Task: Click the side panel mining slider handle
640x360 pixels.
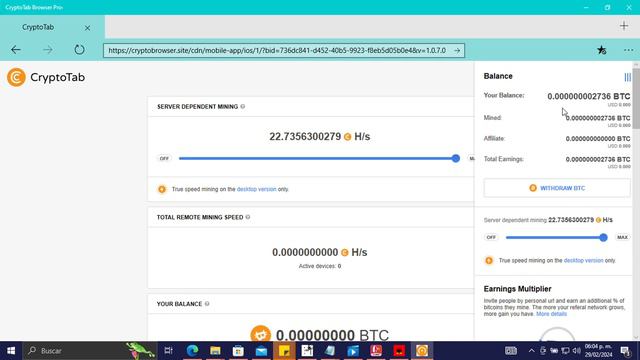Action: (x=603, y=238)
